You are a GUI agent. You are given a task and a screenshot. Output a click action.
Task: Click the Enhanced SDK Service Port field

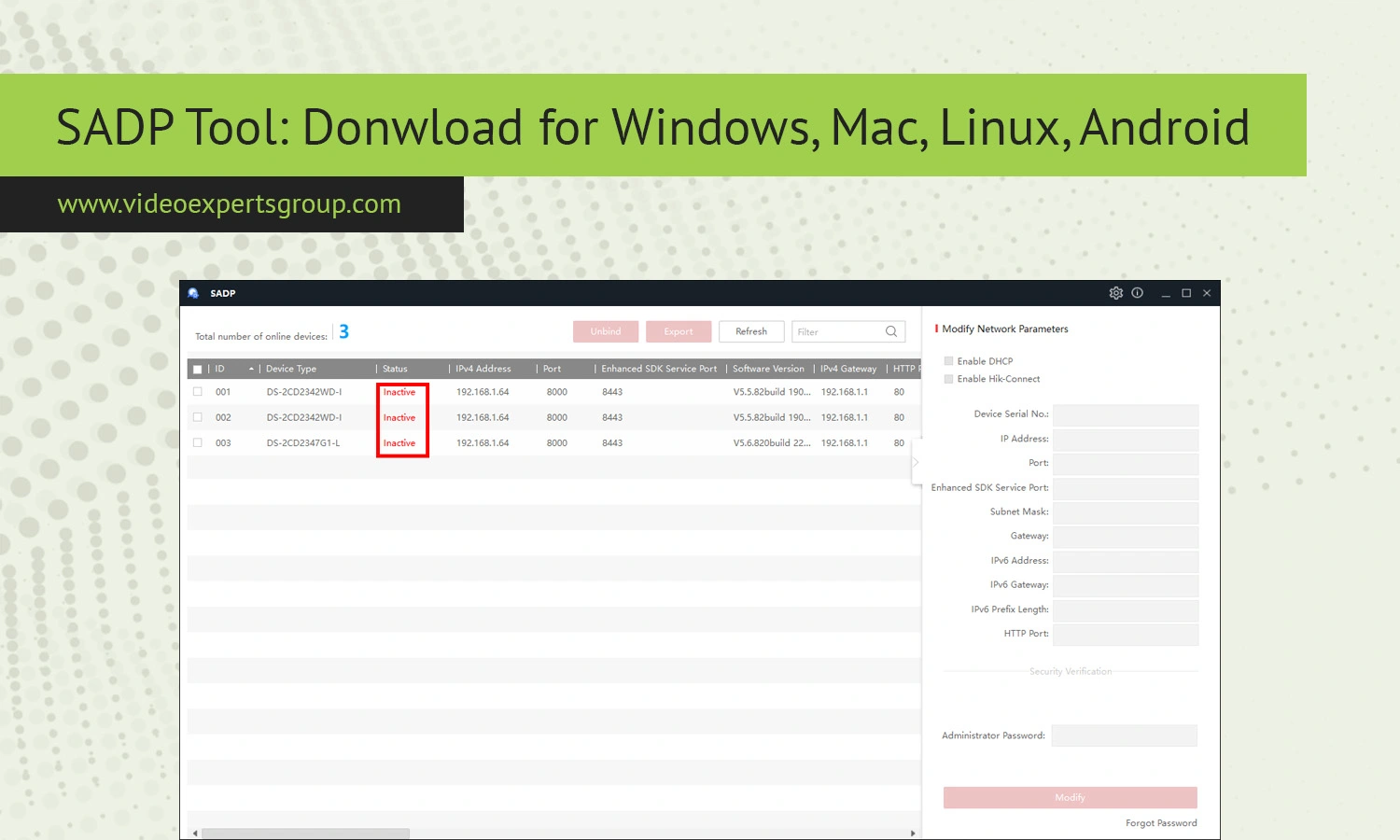tap(1126, 487)
